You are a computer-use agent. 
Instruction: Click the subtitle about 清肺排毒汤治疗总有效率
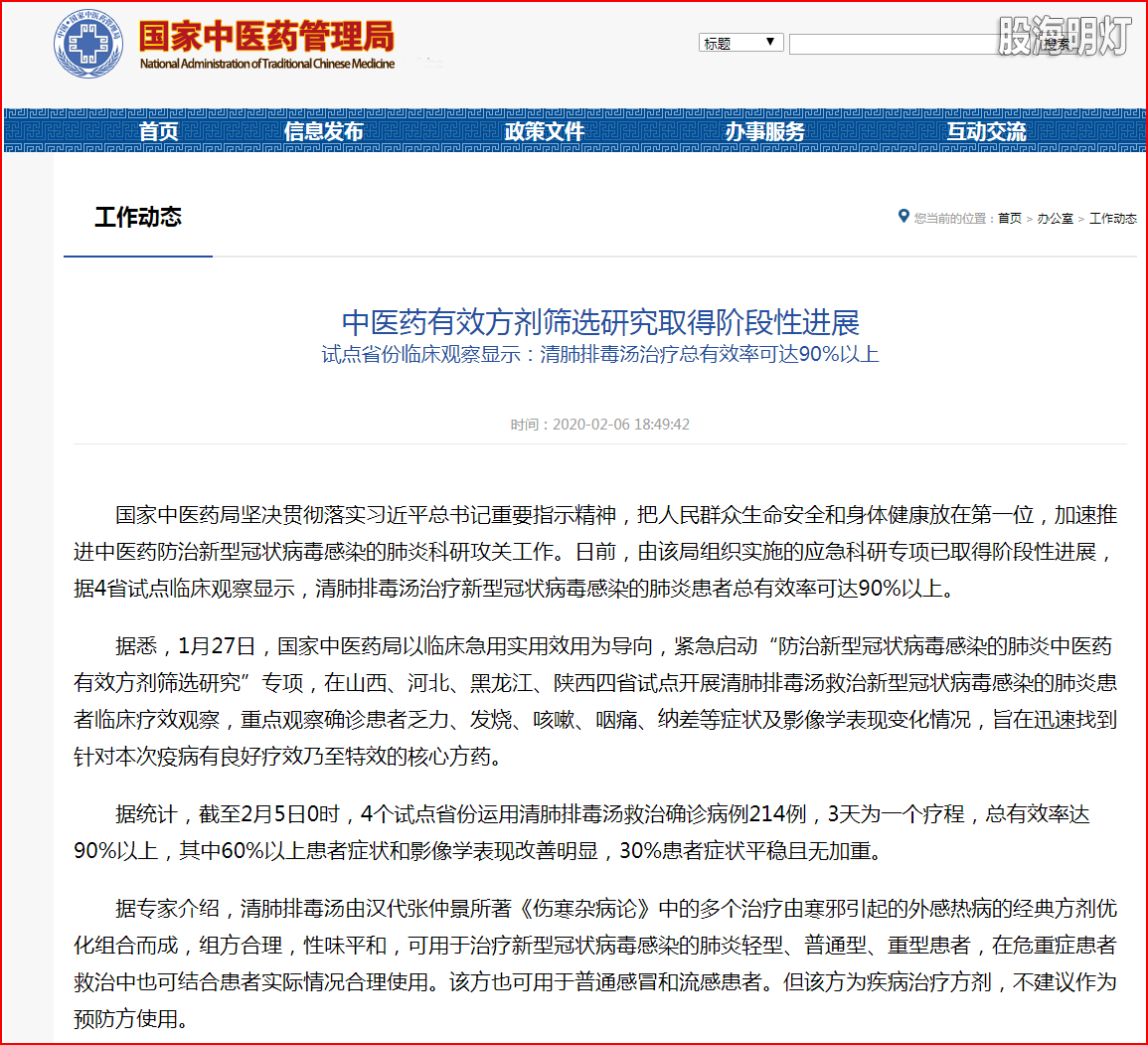pos(599,354)
